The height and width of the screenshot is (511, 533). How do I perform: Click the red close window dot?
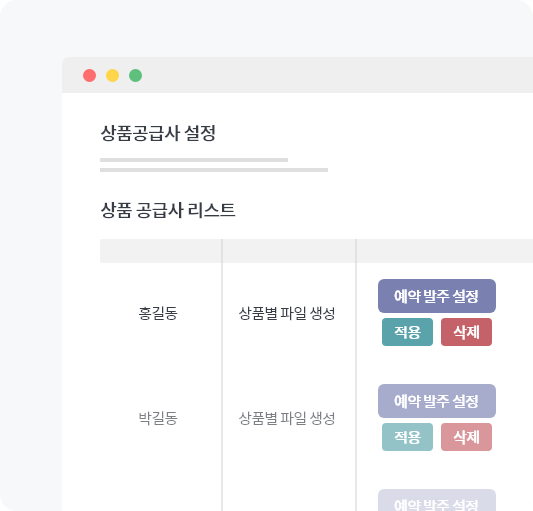click(89, 75)
